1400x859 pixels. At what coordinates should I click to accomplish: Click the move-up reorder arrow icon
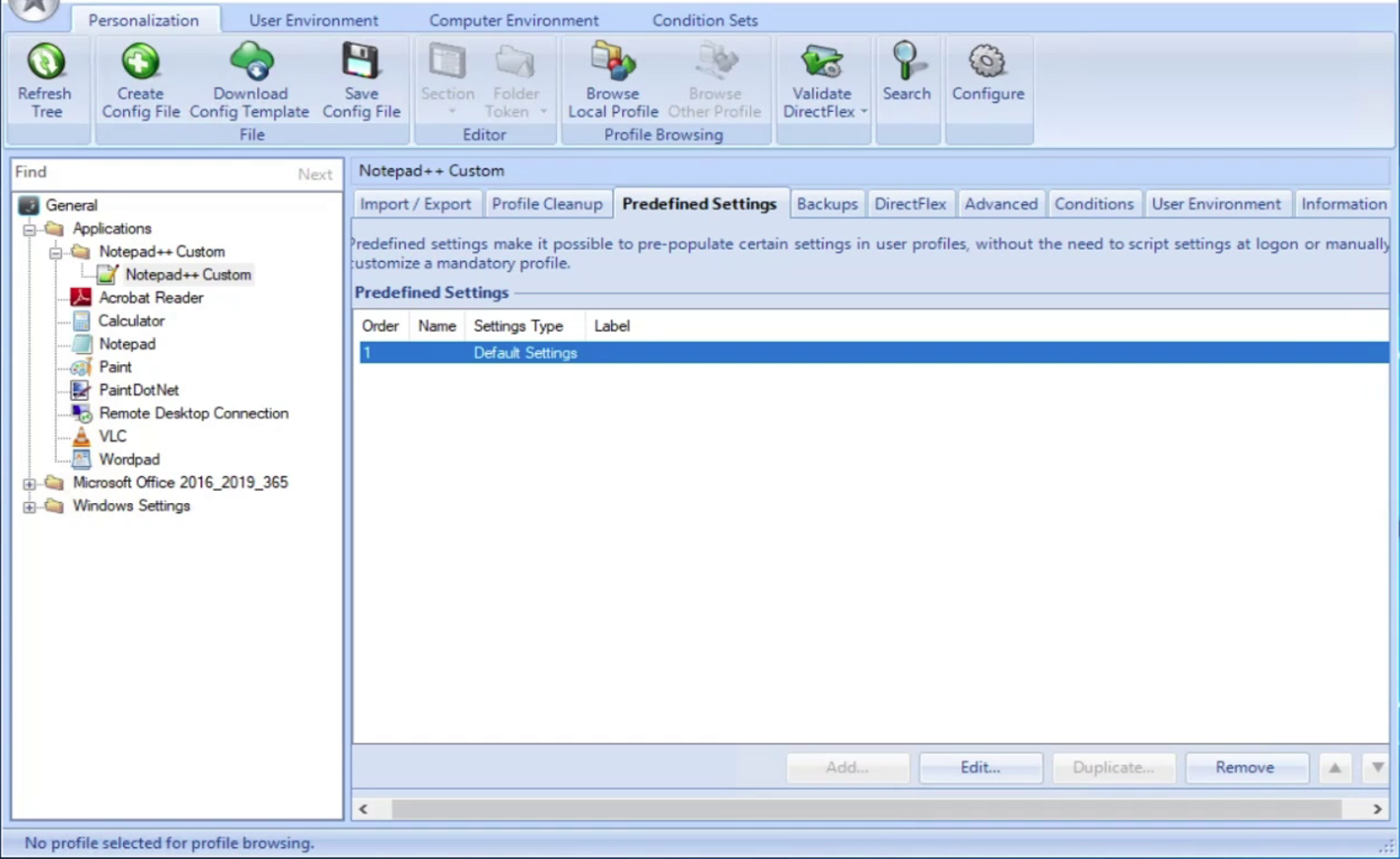coord(1334,767)
